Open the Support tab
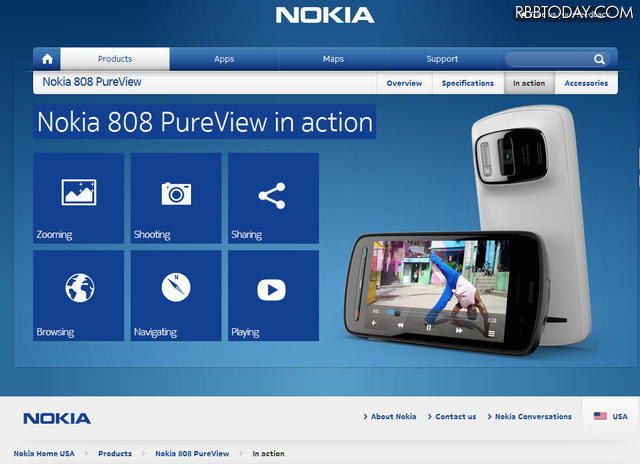Screen dimensions: 640x464 point(442,59)
